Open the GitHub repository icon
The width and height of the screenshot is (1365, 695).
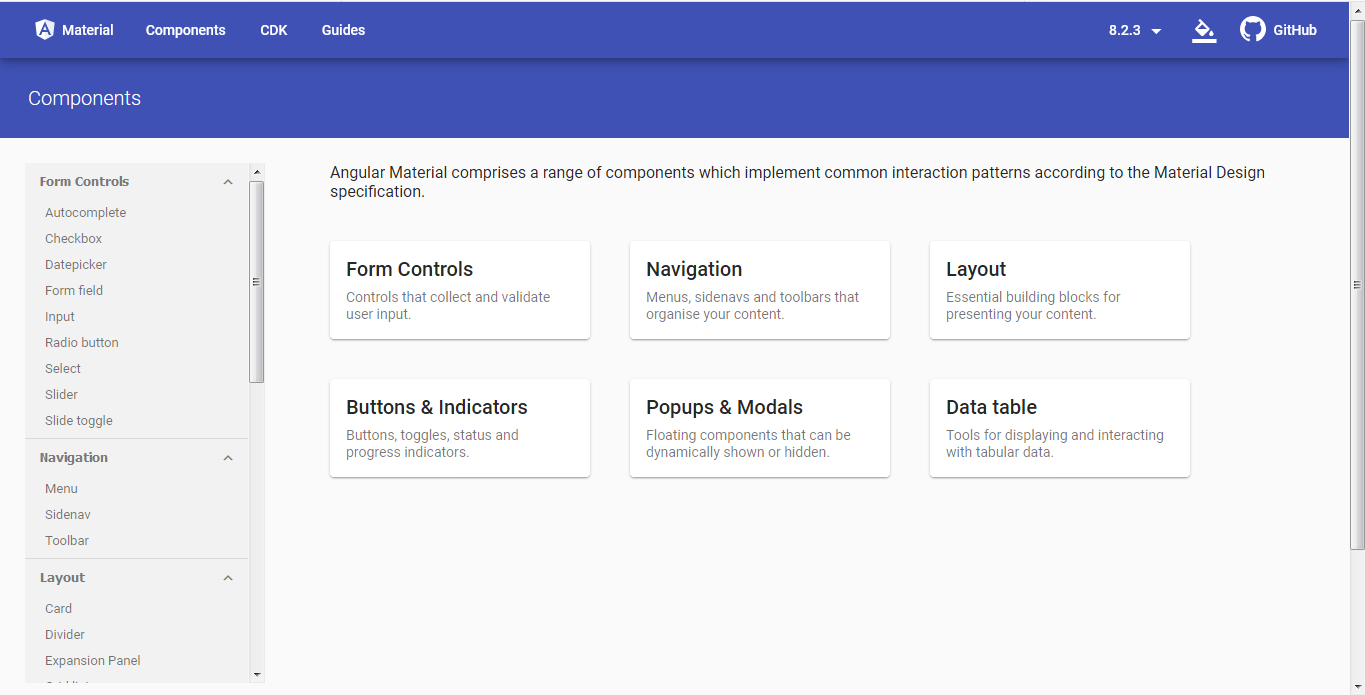(1252, 29)
